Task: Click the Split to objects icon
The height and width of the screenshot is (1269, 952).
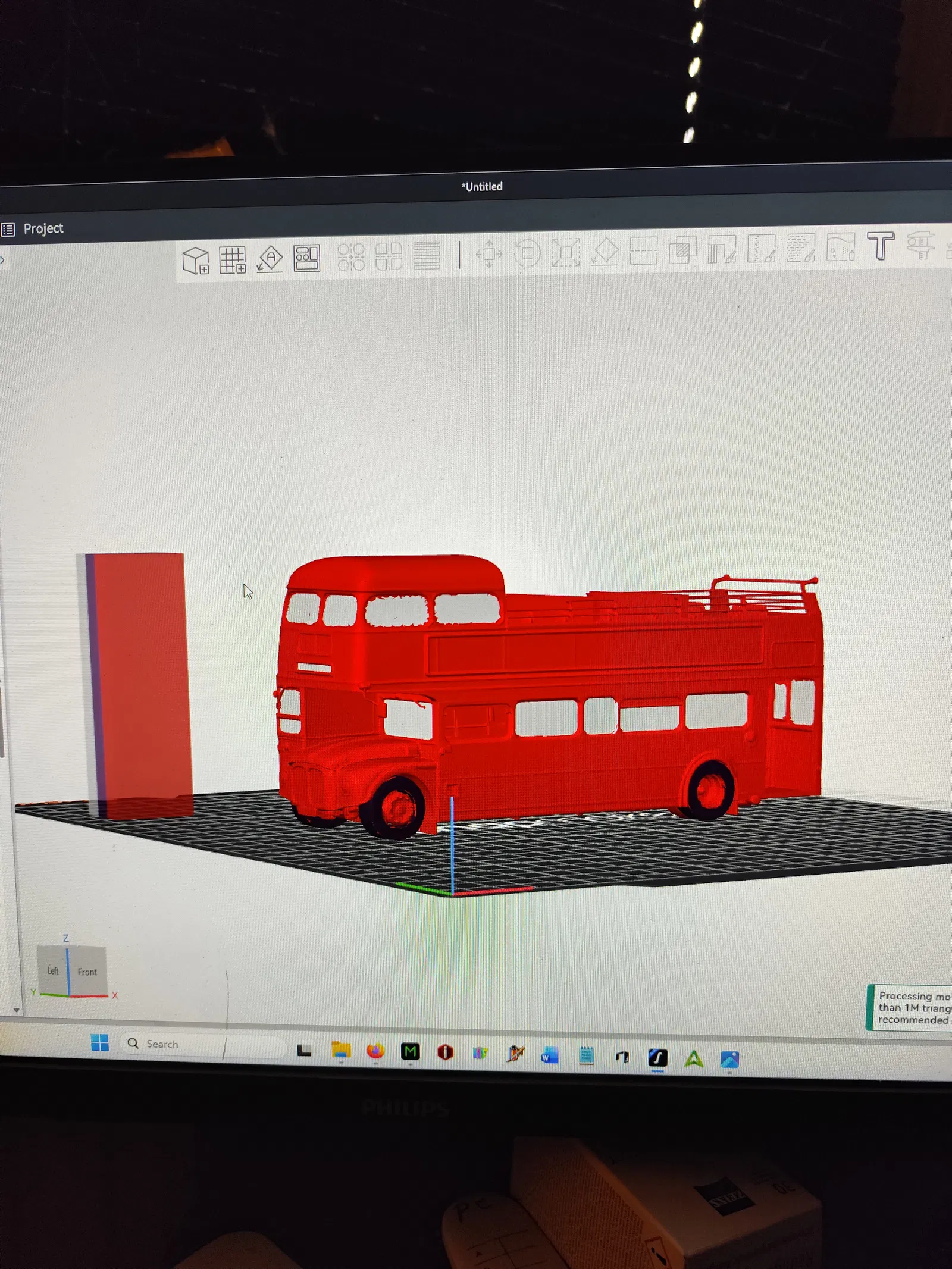Action: 351,257
